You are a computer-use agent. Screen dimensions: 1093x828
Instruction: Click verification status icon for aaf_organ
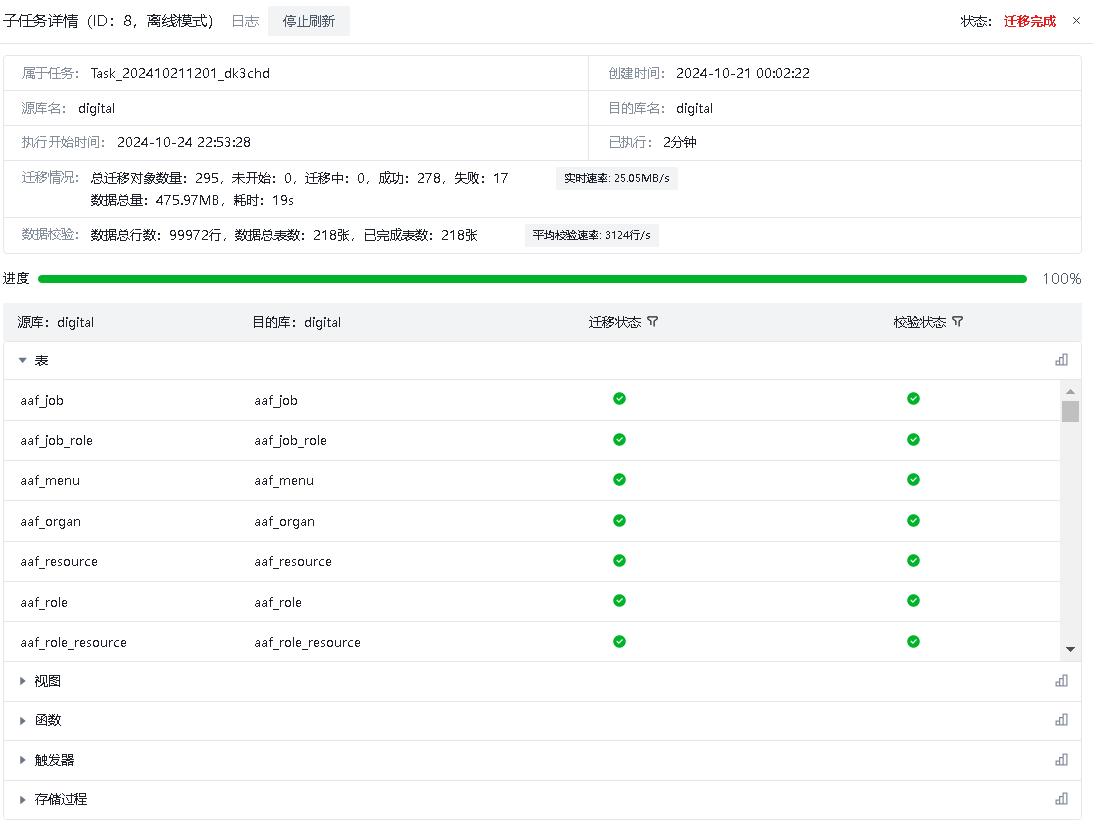pos(913,521)
